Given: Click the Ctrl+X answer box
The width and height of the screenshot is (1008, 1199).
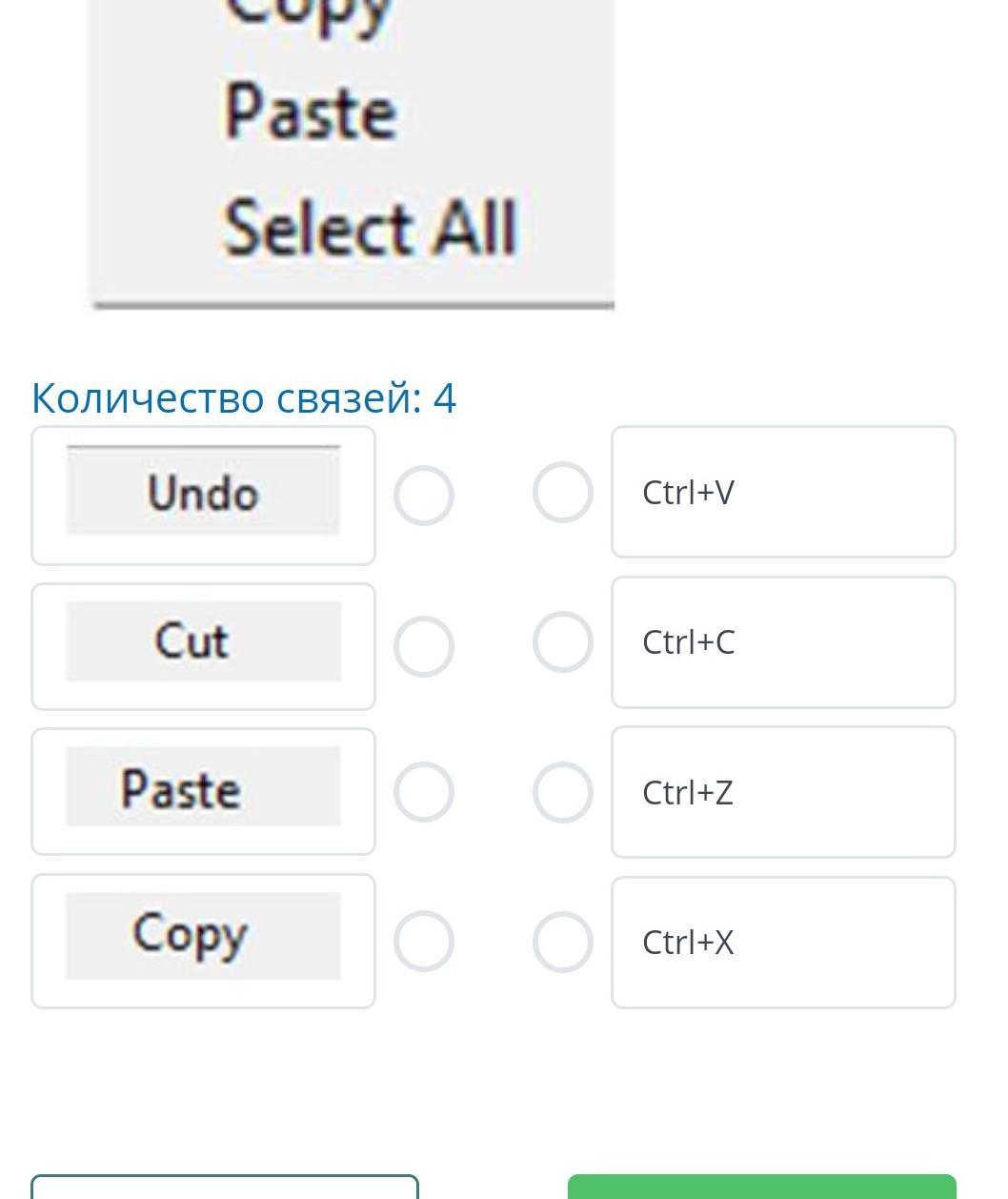Looking at the screenshot, I should (x=783, y=942).
